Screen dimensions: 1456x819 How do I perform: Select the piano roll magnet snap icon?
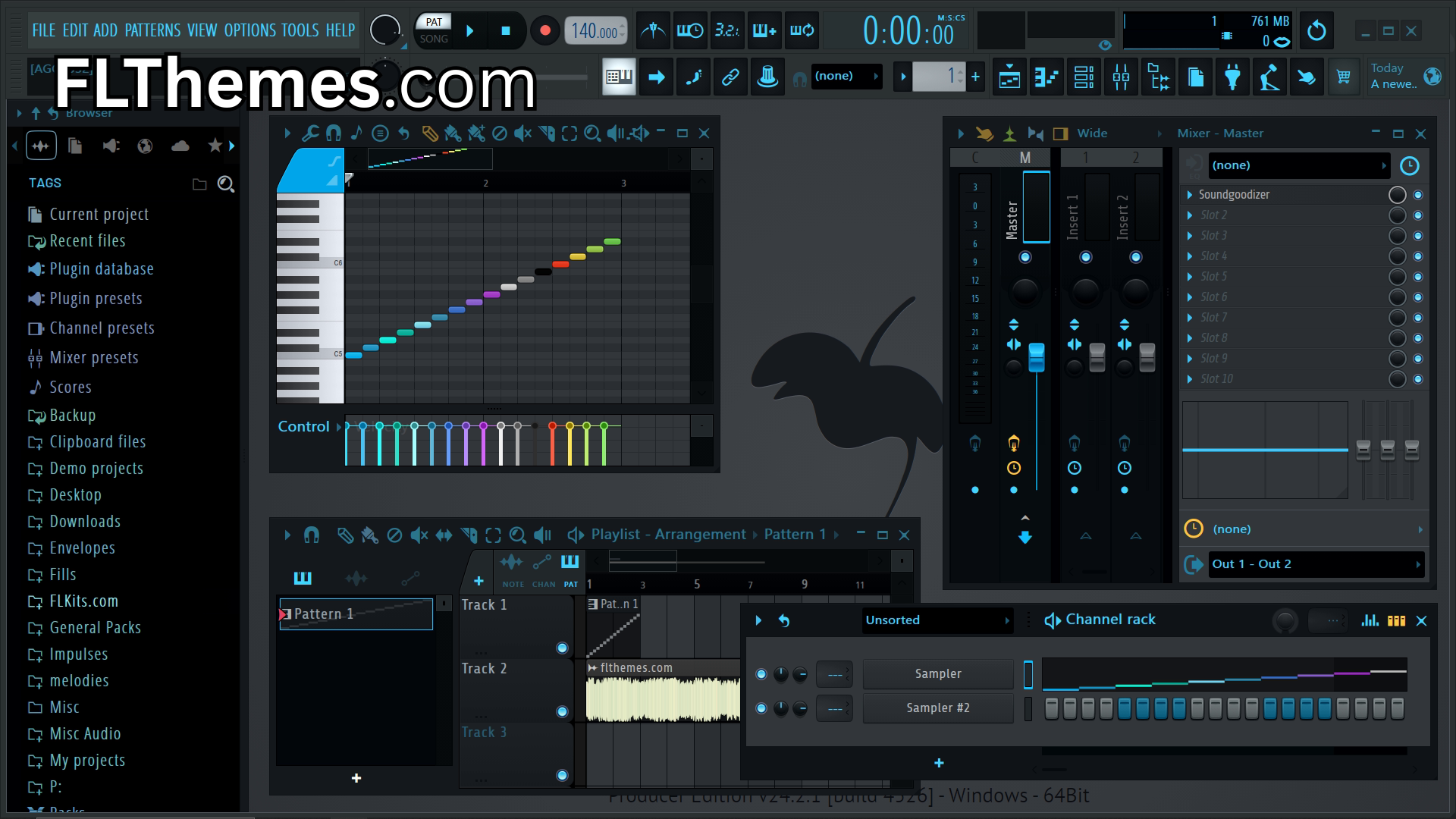point(333,133)
